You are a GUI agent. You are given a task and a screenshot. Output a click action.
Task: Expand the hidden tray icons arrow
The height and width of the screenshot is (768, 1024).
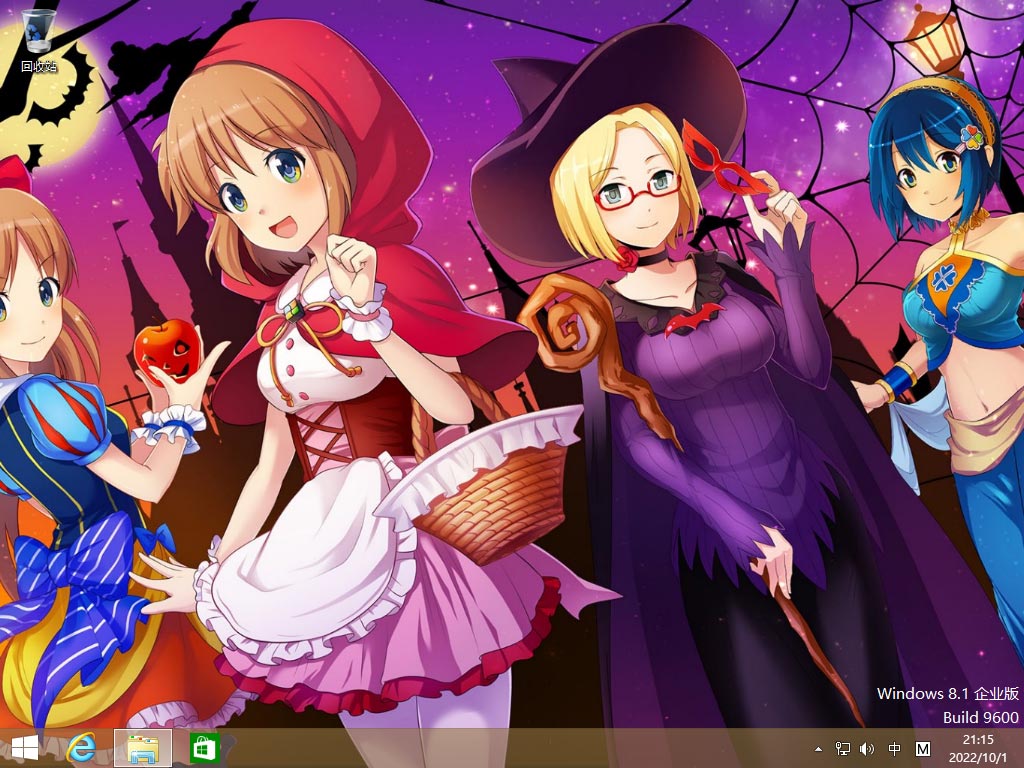click(x=819, y=749)
